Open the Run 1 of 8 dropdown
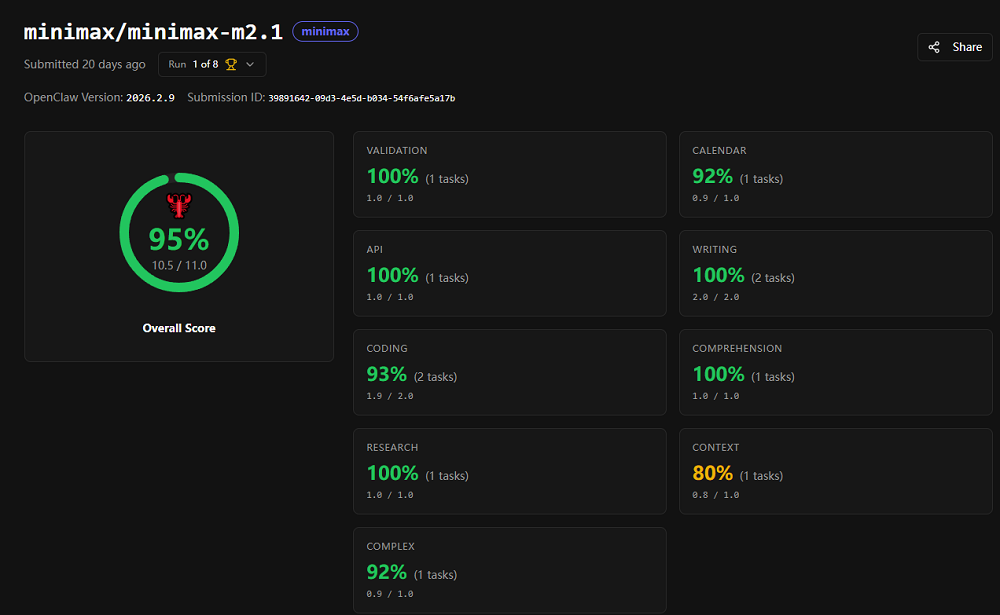This screenshot has height=615, width=1000. 212,64
